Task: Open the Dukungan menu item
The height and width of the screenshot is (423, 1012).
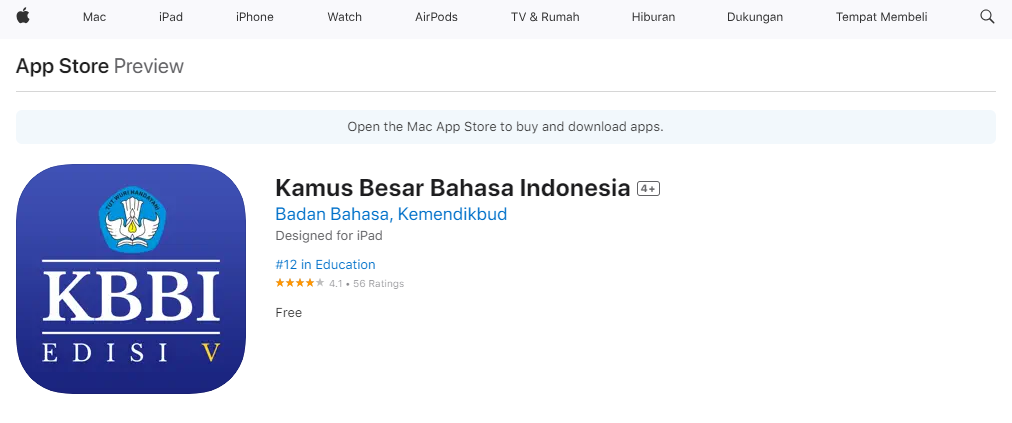Action: point(755,17)
